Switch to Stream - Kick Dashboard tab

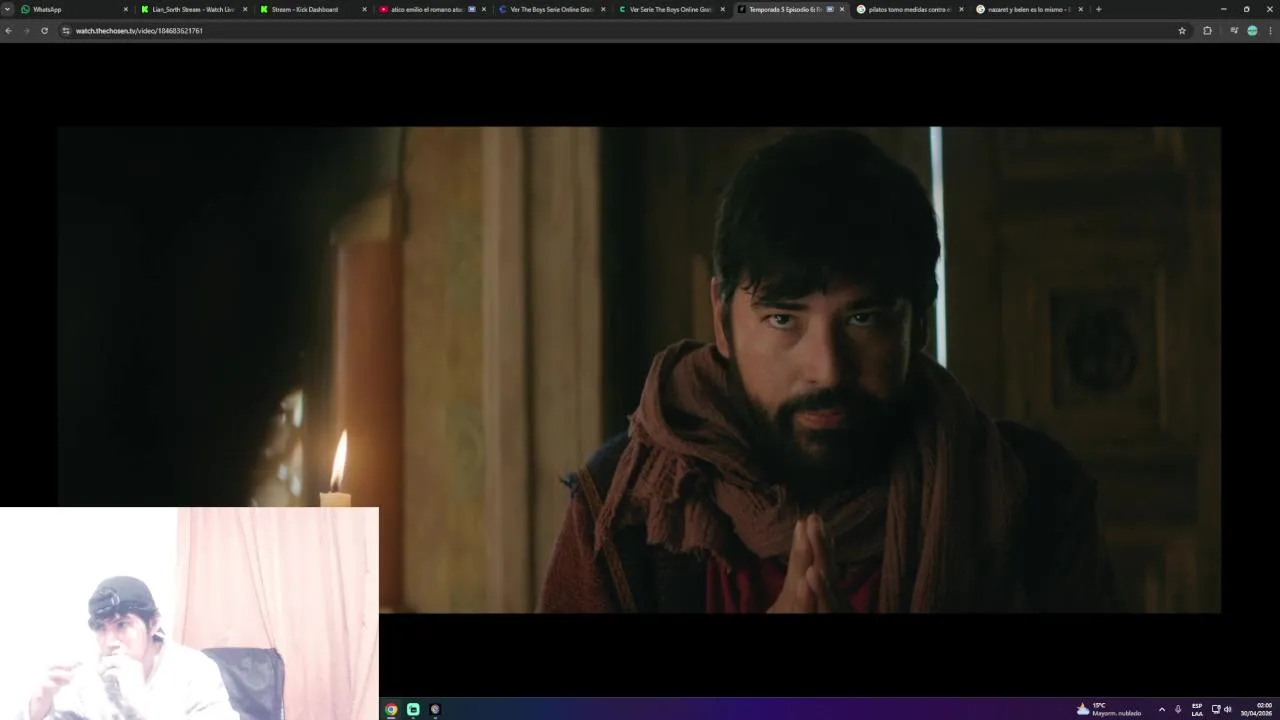311,9
